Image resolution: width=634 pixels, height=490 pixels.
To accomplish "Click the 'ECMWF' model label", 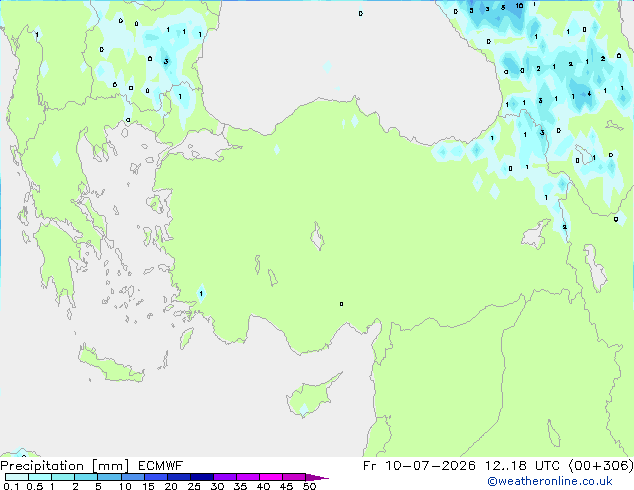I will click(x=161, y=466).
